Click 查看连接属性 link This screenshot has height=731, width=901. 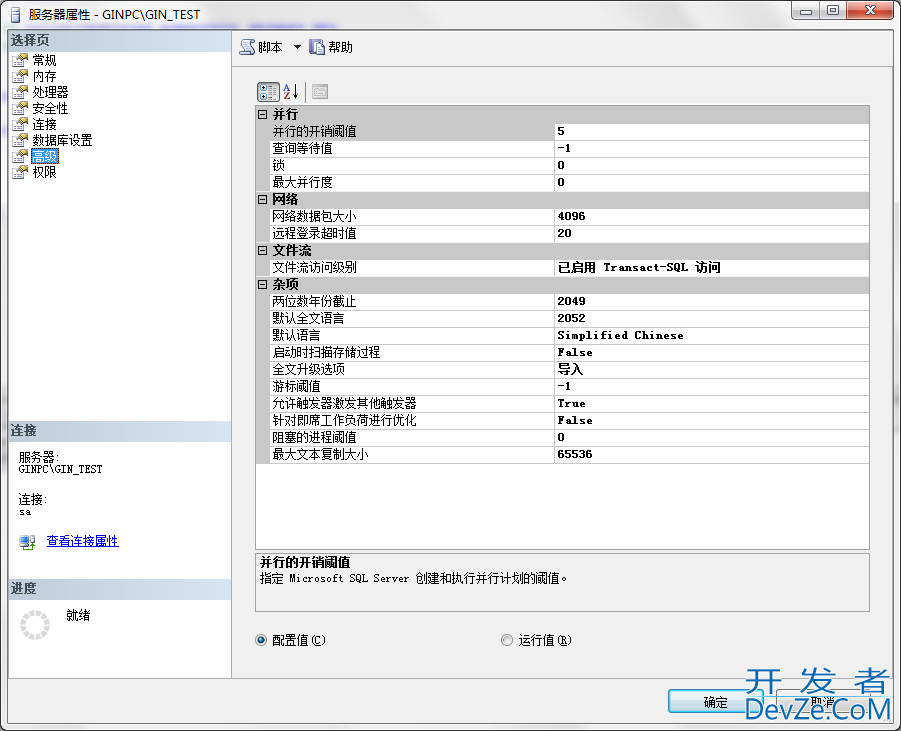(82, 541)
